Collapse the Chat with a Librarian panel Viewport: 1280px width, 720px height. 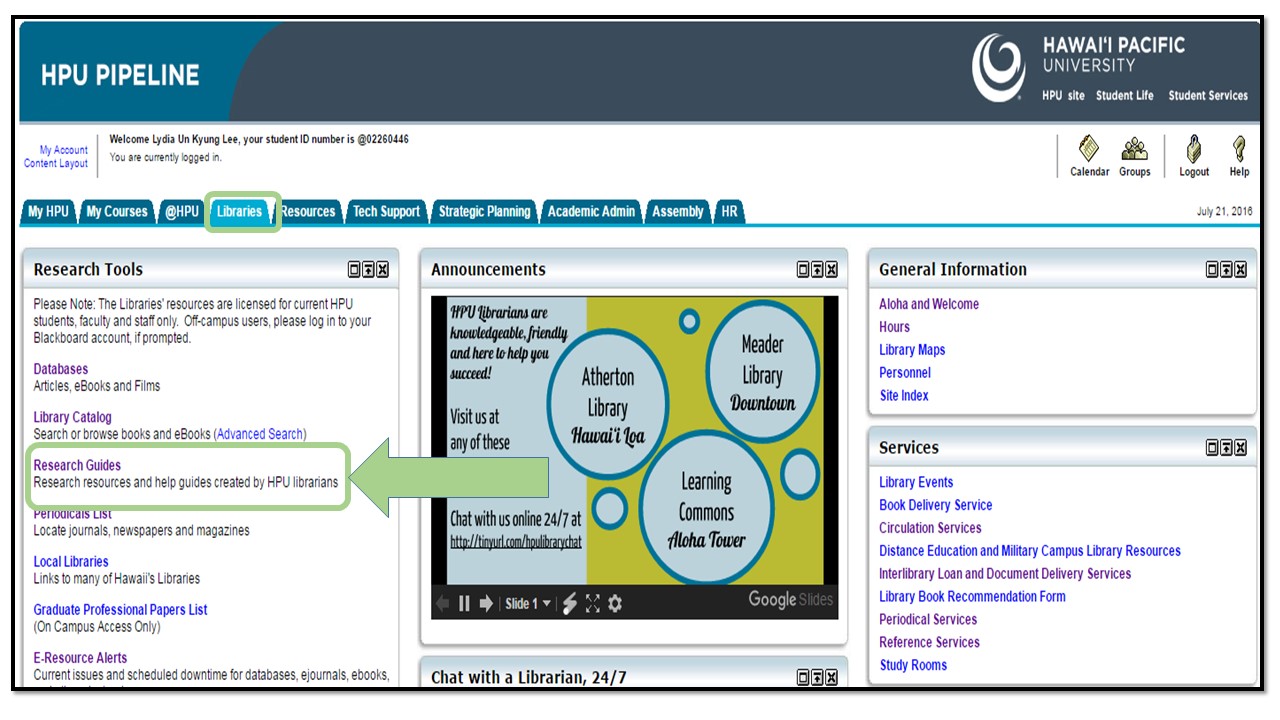(817, 678)
